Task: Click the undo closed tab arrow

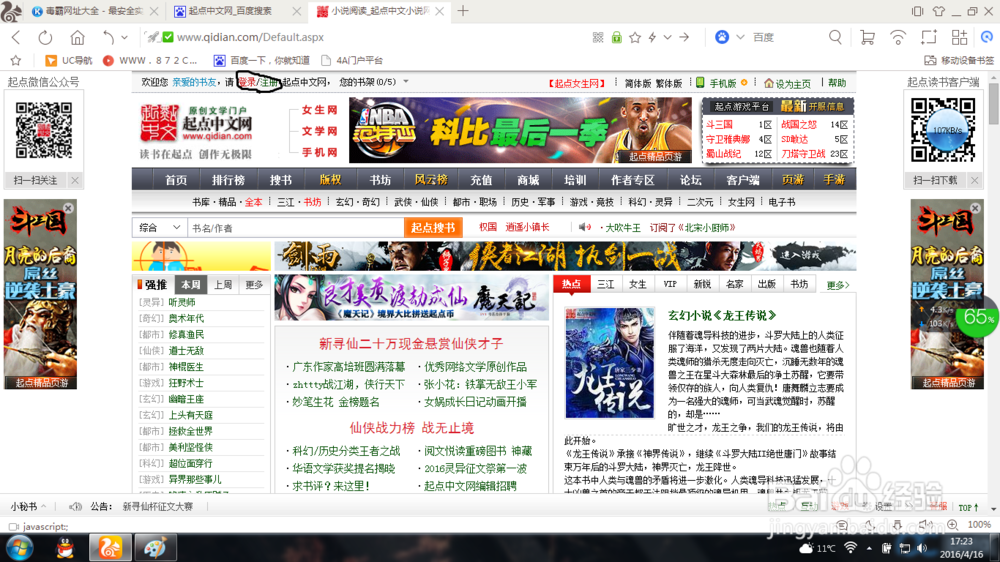Action: [x=108, y=38]
